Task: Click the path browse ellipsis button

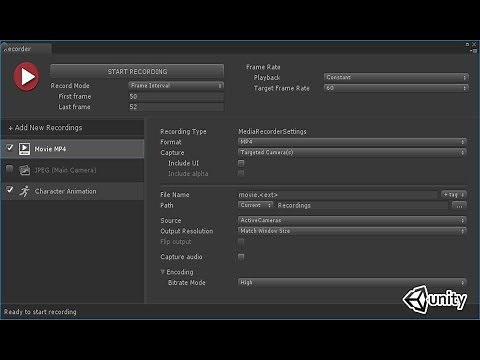Action: pos(459,206)
